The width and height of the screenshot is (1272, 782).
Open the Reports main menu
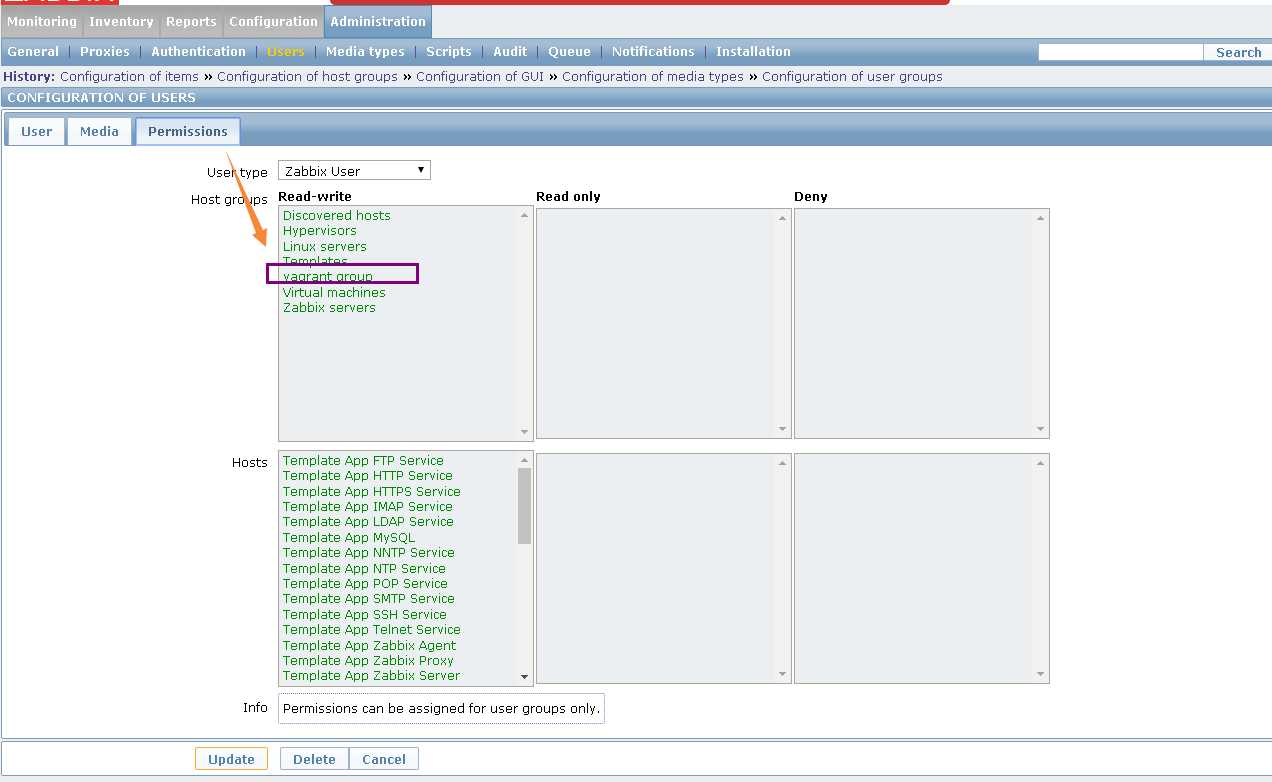coord(191,21)
